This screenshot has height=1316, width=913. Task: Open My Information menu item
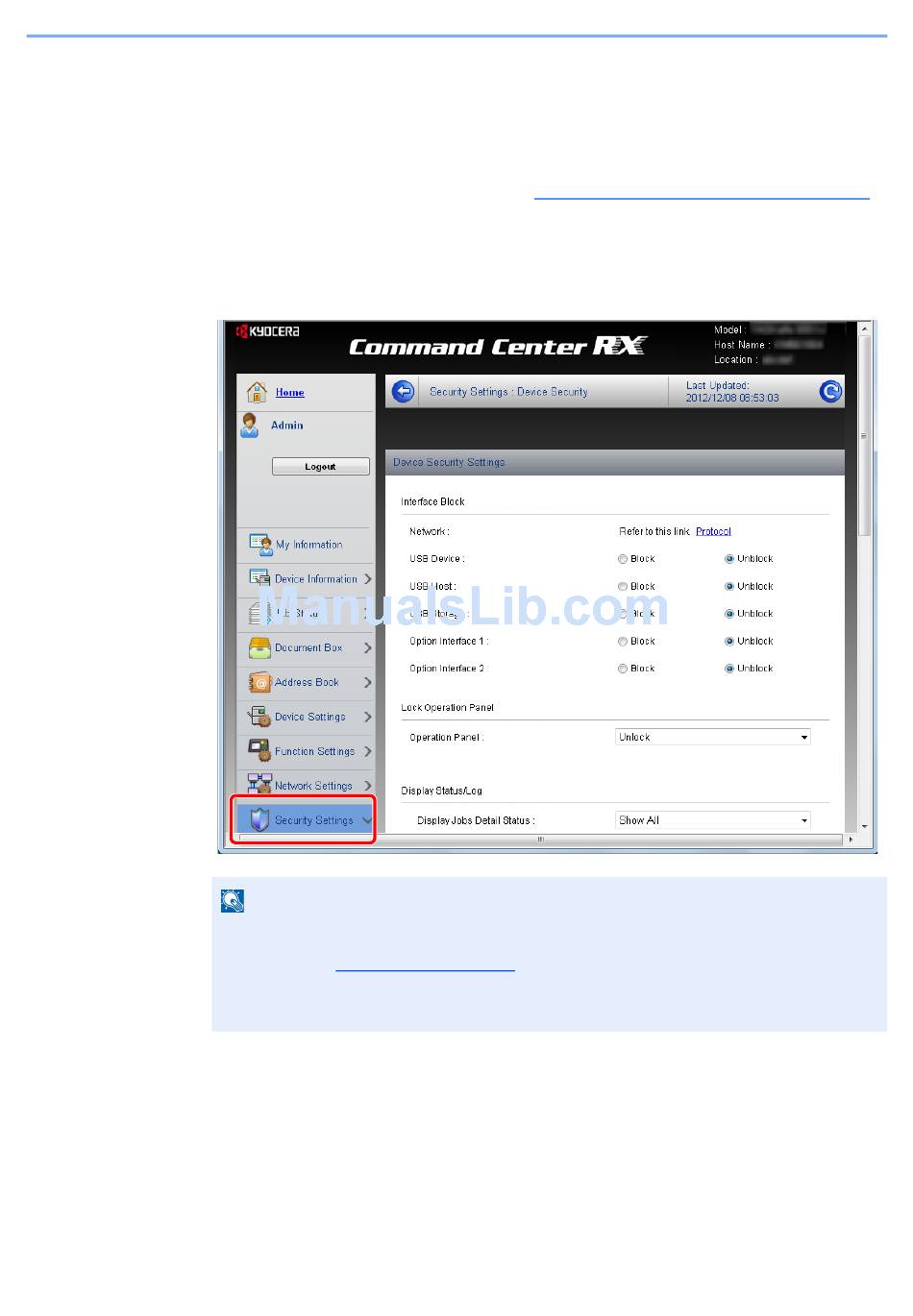308,545
